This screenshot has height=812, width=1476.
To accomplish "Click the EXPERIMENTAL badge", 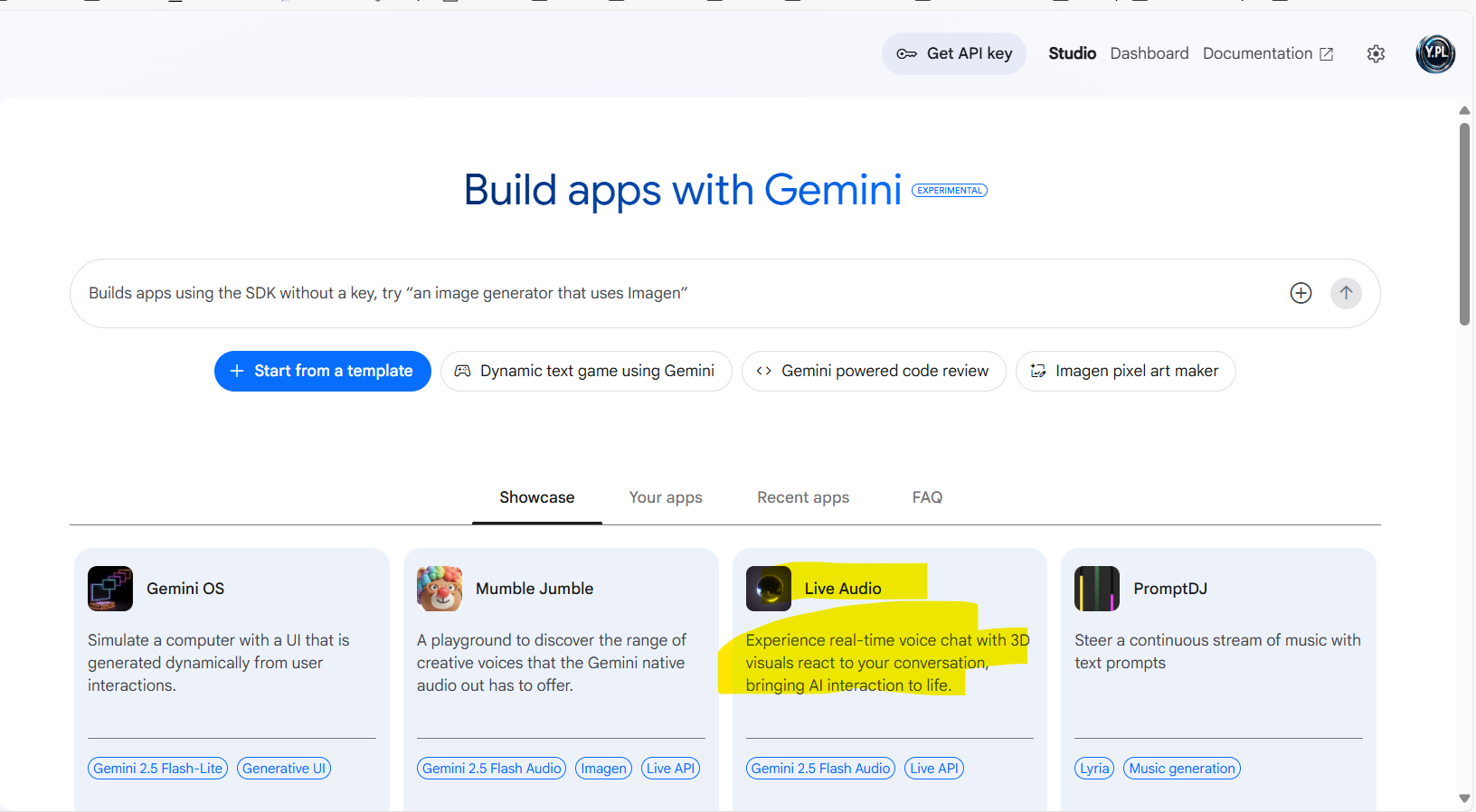I will (x=950, y=190).
